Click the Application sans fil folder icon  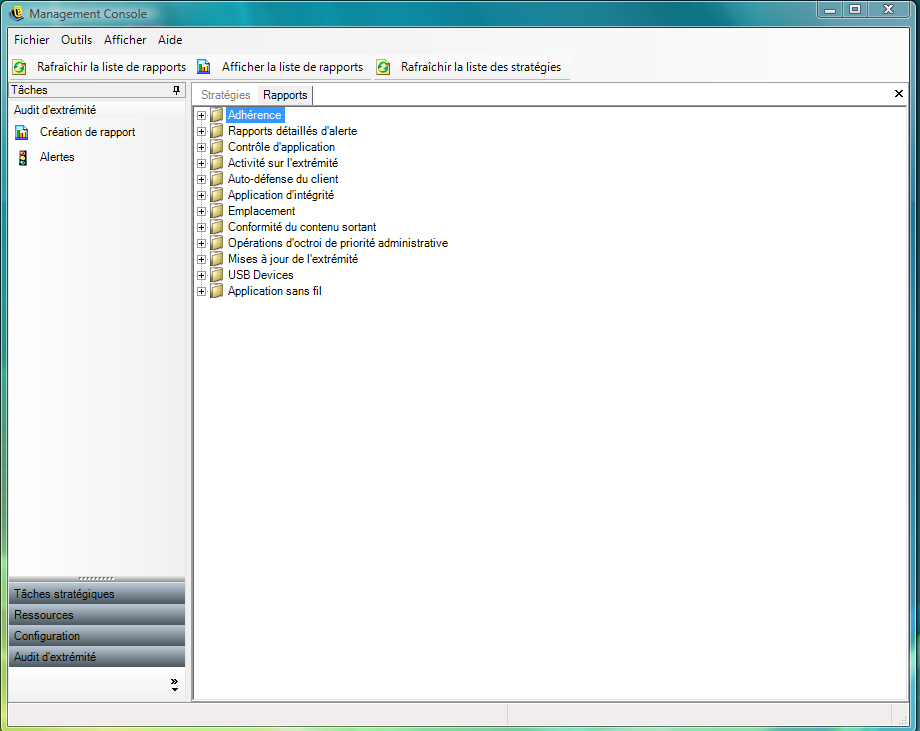(217, 291)
